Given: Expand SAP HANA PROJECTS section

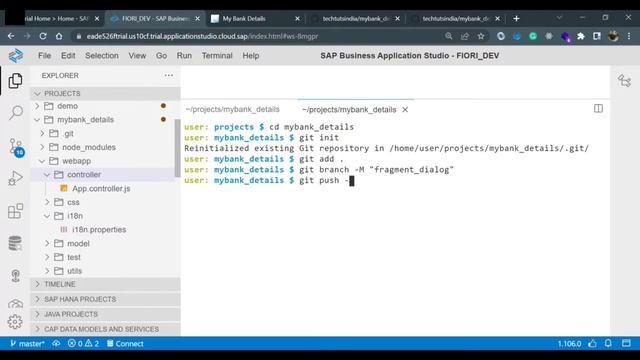Looking at the screenshot, I should tap(105, 299).
